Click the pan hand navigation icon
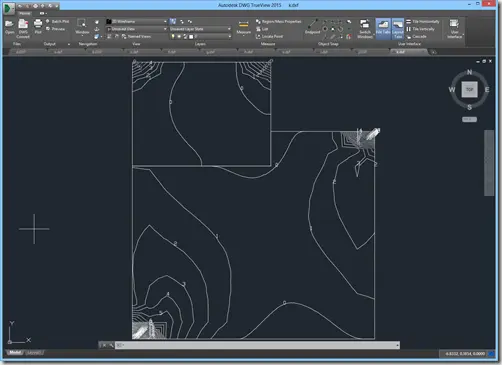 coord(97,22)
